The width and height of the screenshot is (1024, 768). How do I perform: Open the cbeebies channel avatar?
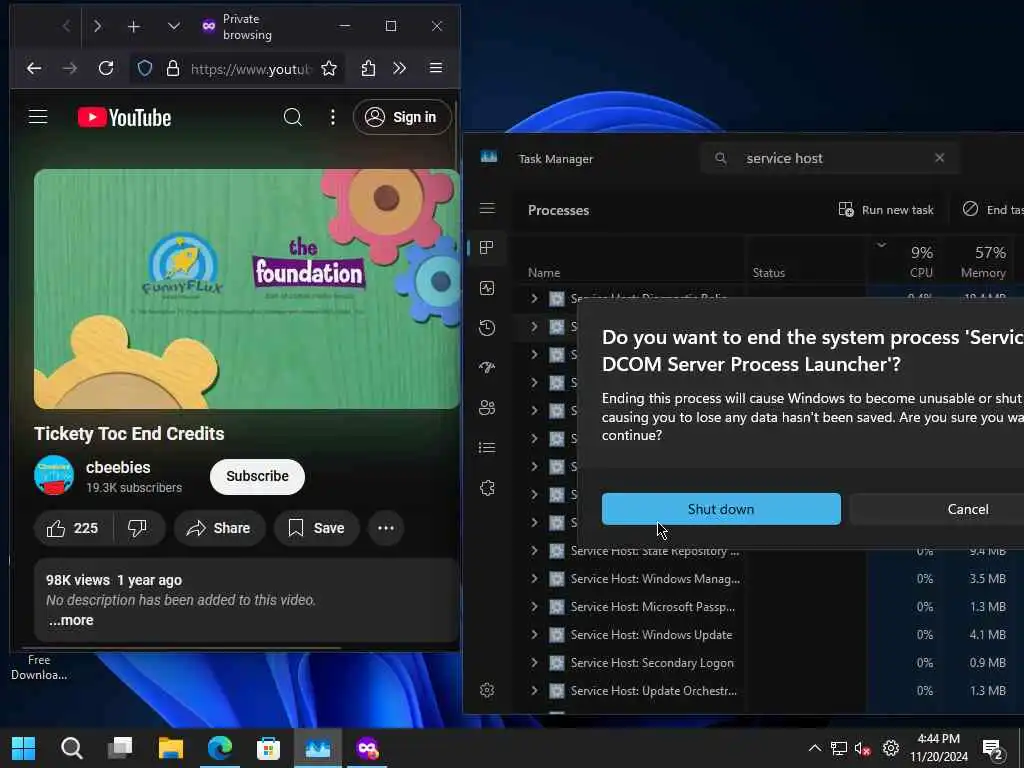[54, 475]
